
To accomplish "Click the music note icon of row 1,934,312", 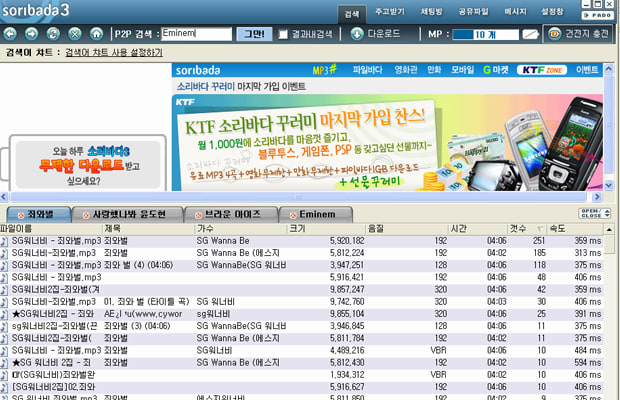I will pos(4,375).
